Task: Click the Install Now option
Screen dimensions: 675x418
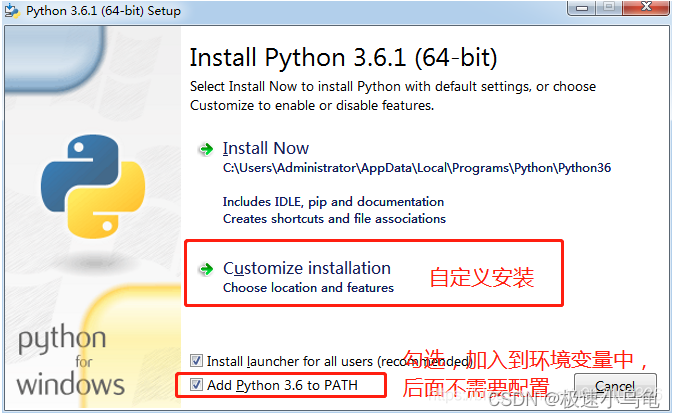Action: (x=266, y=149)
